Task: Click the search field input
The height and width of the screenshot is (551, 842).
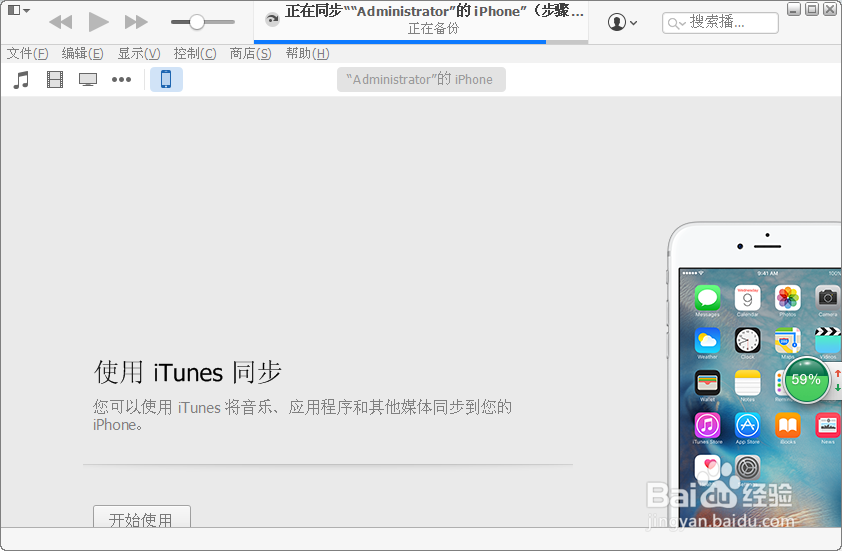Action: pyautogui.click(x=720, y=23)
